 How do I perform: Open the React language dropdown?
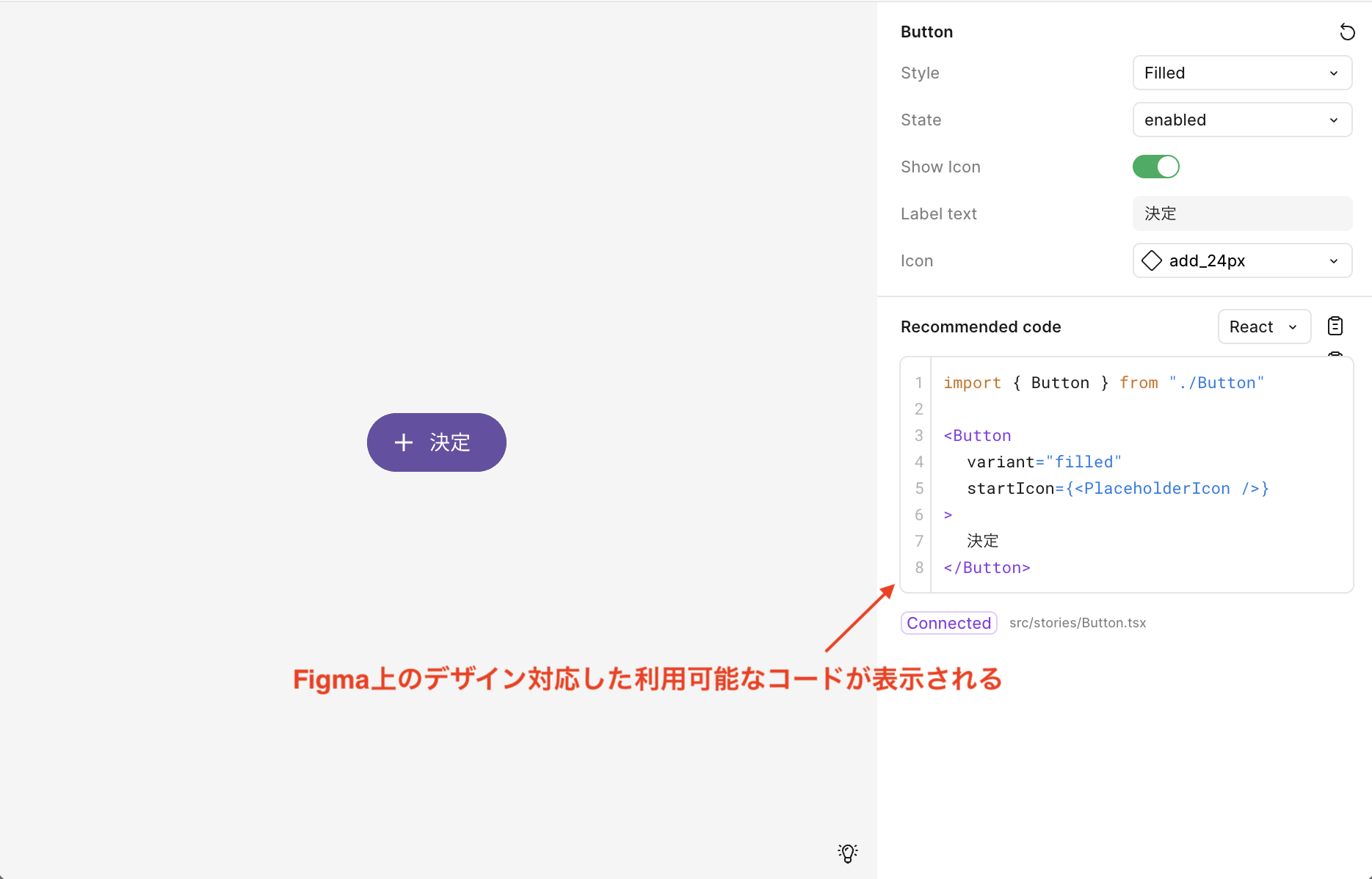(x=1263, y=327)
